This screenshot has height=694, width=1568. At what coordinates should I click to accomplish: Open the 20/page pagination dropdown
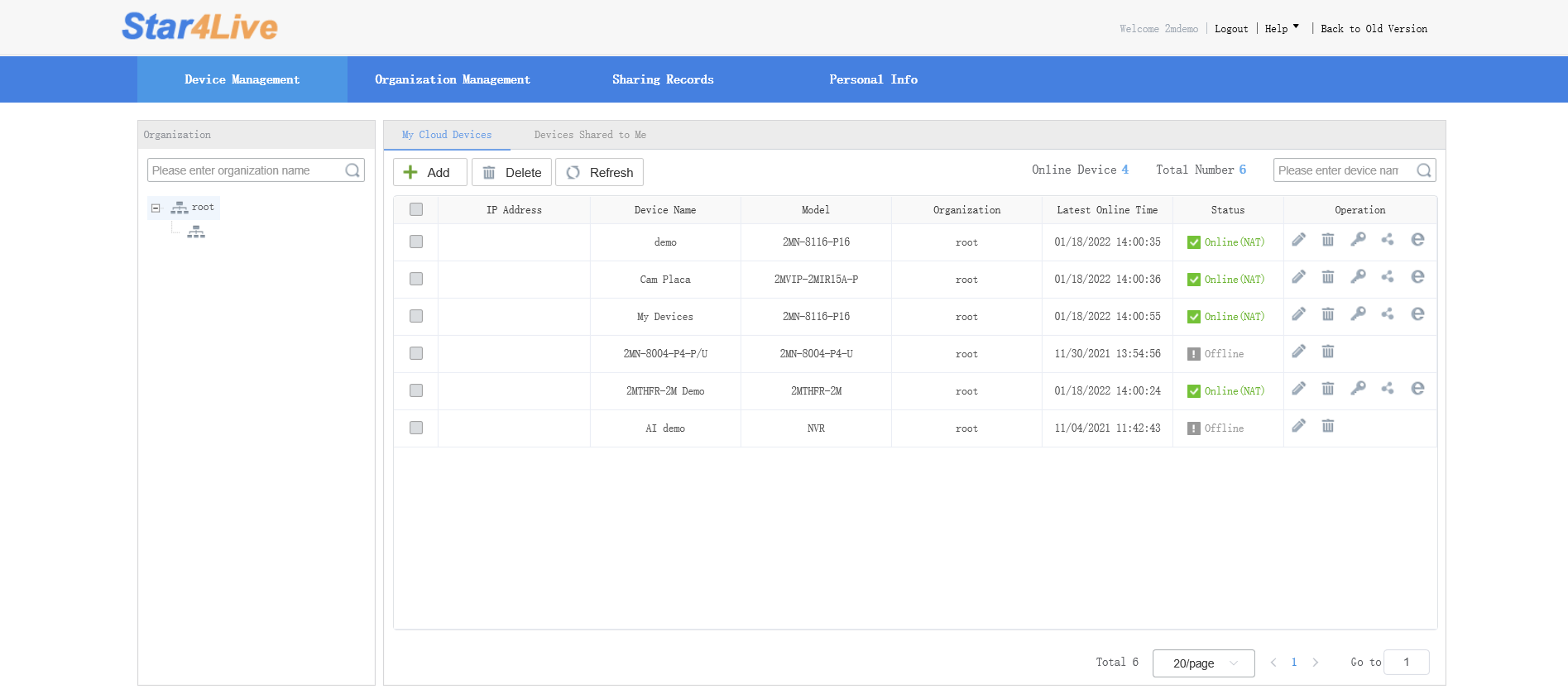(x=1203, y=663)
